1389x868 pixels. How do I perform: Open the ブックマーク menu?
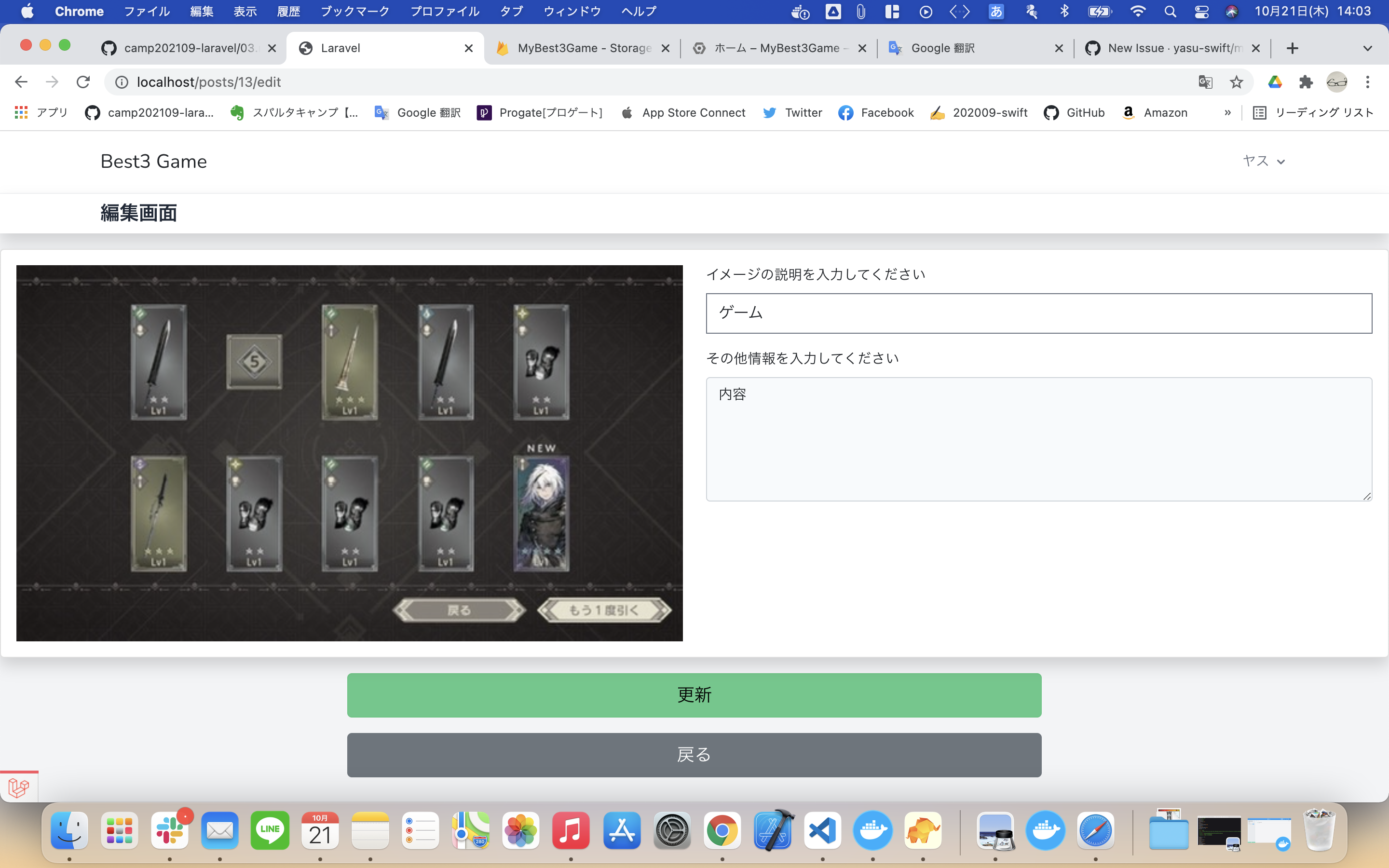pos(354,12)
